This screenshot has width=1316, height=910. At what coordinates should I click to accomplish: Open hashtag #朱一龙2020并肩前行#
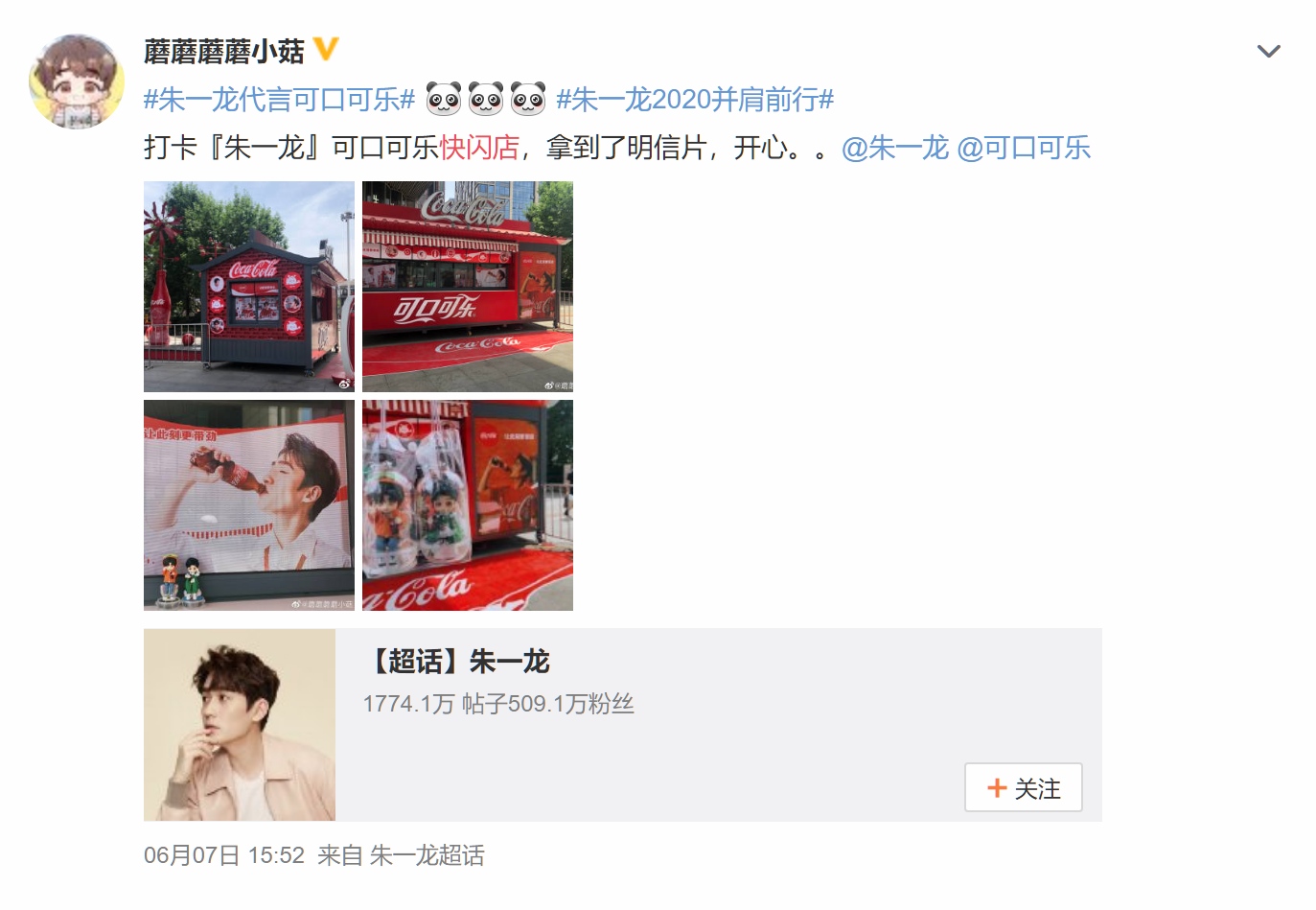(695, 99)
